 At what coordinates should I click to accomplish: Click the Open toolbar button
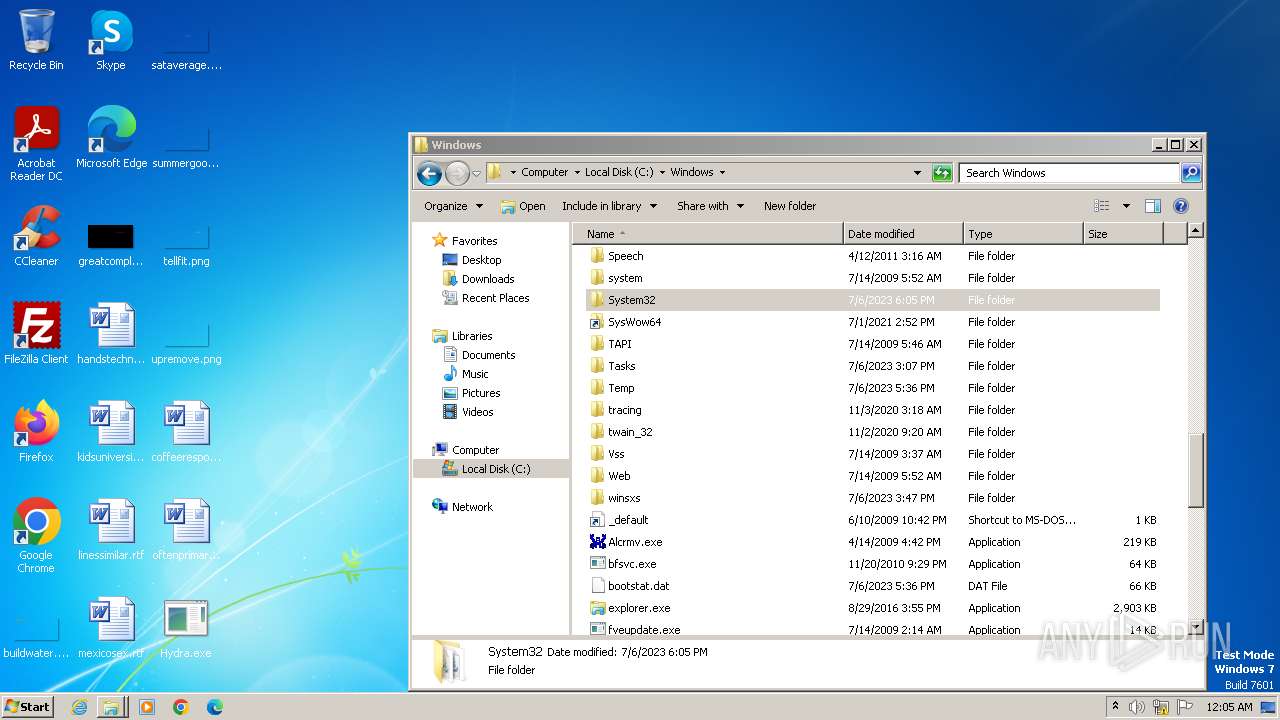(523, 206)
